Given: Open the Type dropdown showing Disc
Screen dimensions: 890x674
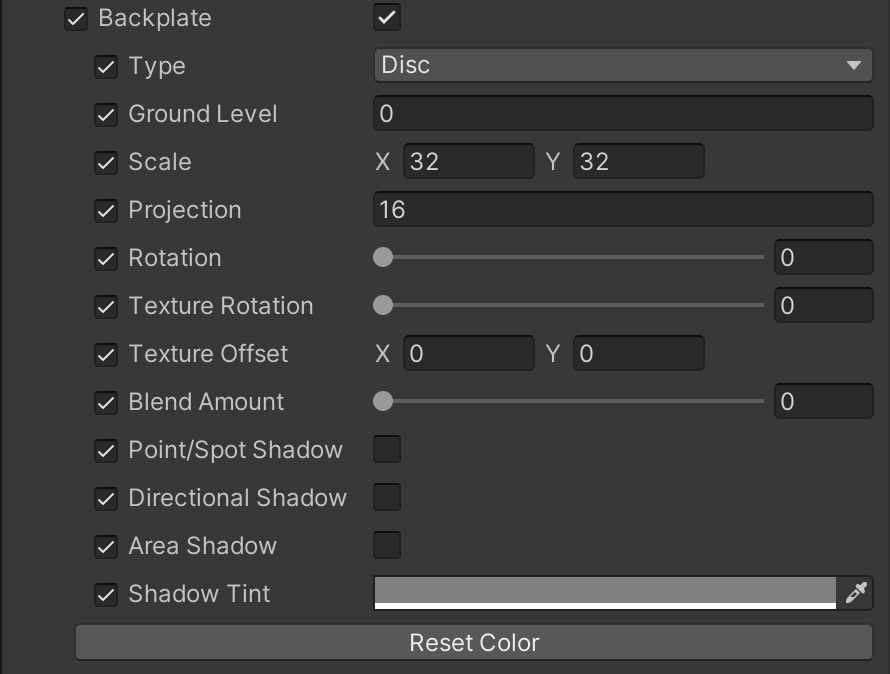Looking at the screenshot, I should tap(622, 66).
